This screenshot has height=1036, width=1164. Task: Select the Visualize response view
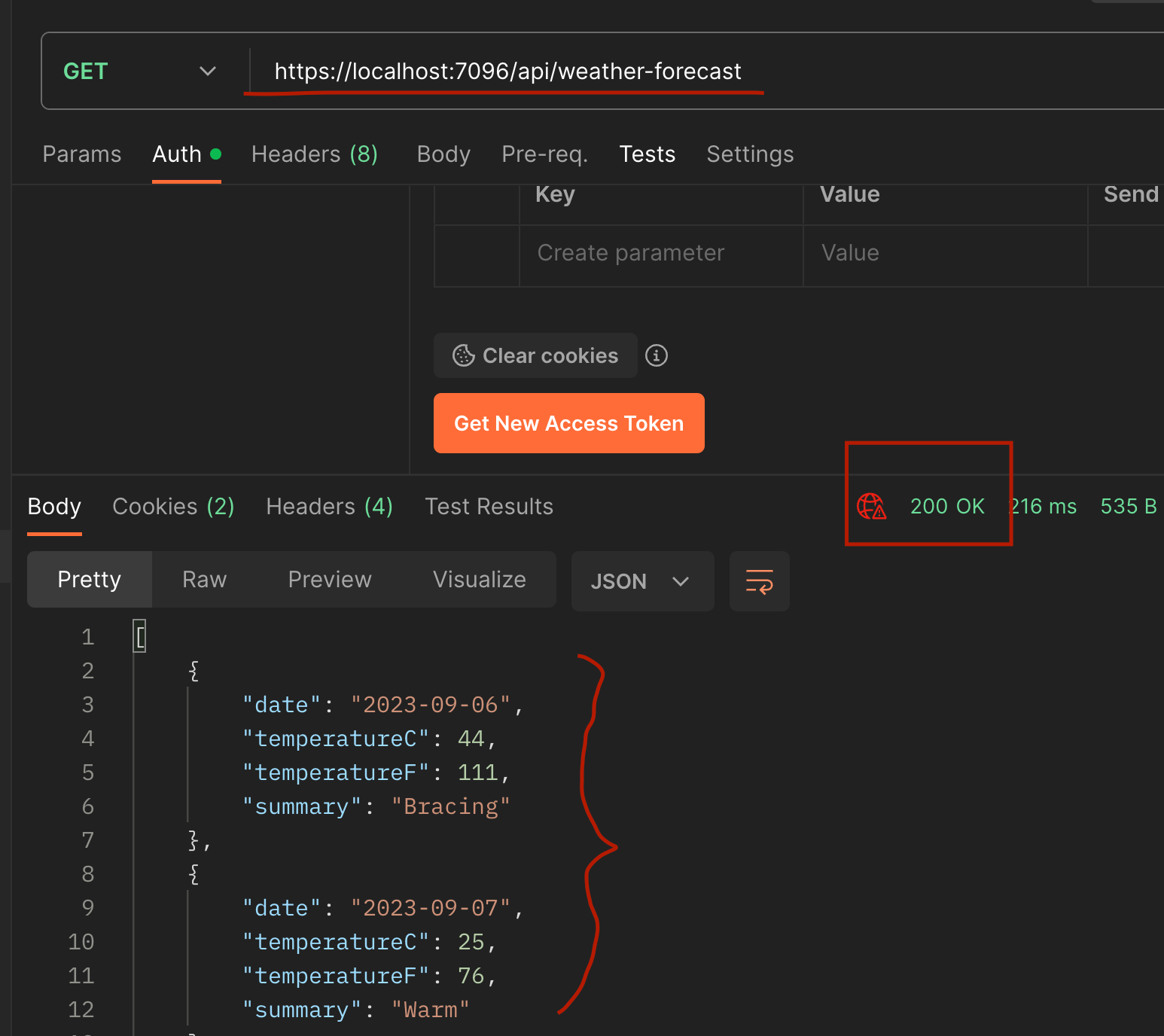[x=479, y=580]
